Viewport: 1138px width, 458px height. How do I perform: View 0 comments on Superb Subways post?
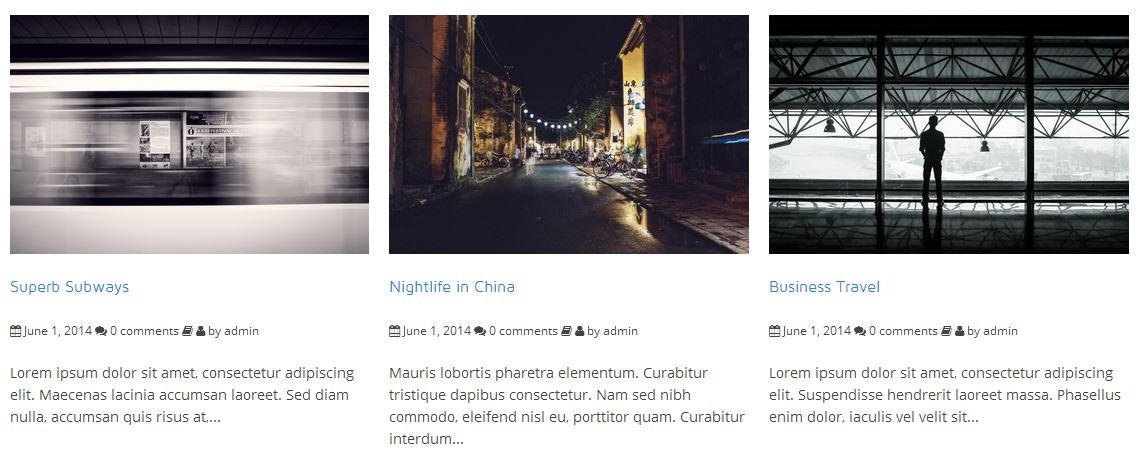click(x=144, y=331)
